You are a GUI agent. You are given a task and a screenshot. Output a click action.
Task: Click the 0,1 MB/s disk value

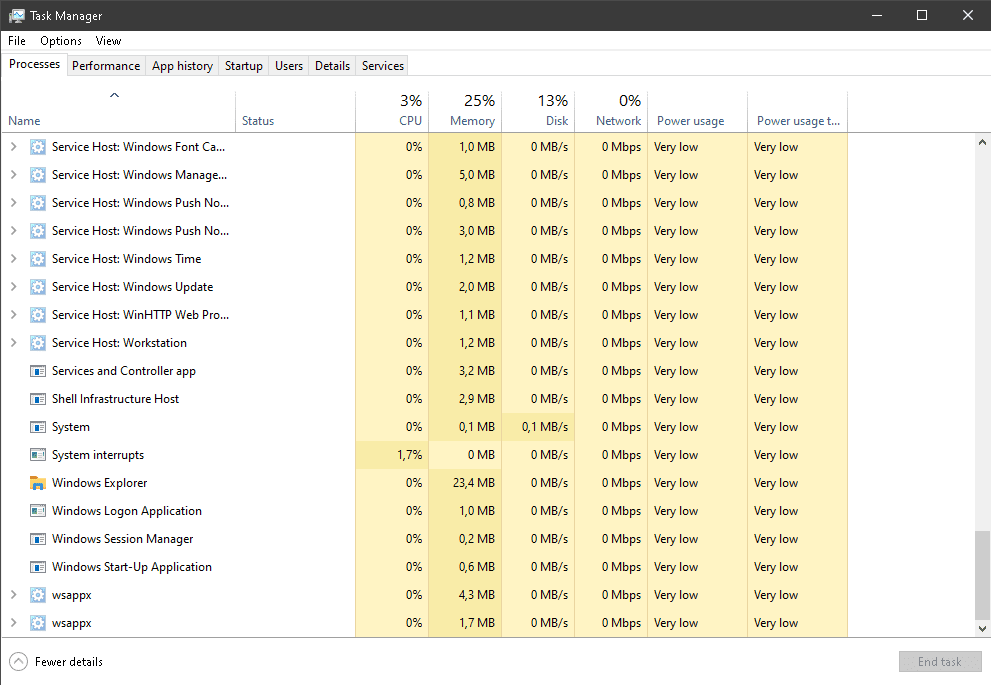[x=545, y=427]
